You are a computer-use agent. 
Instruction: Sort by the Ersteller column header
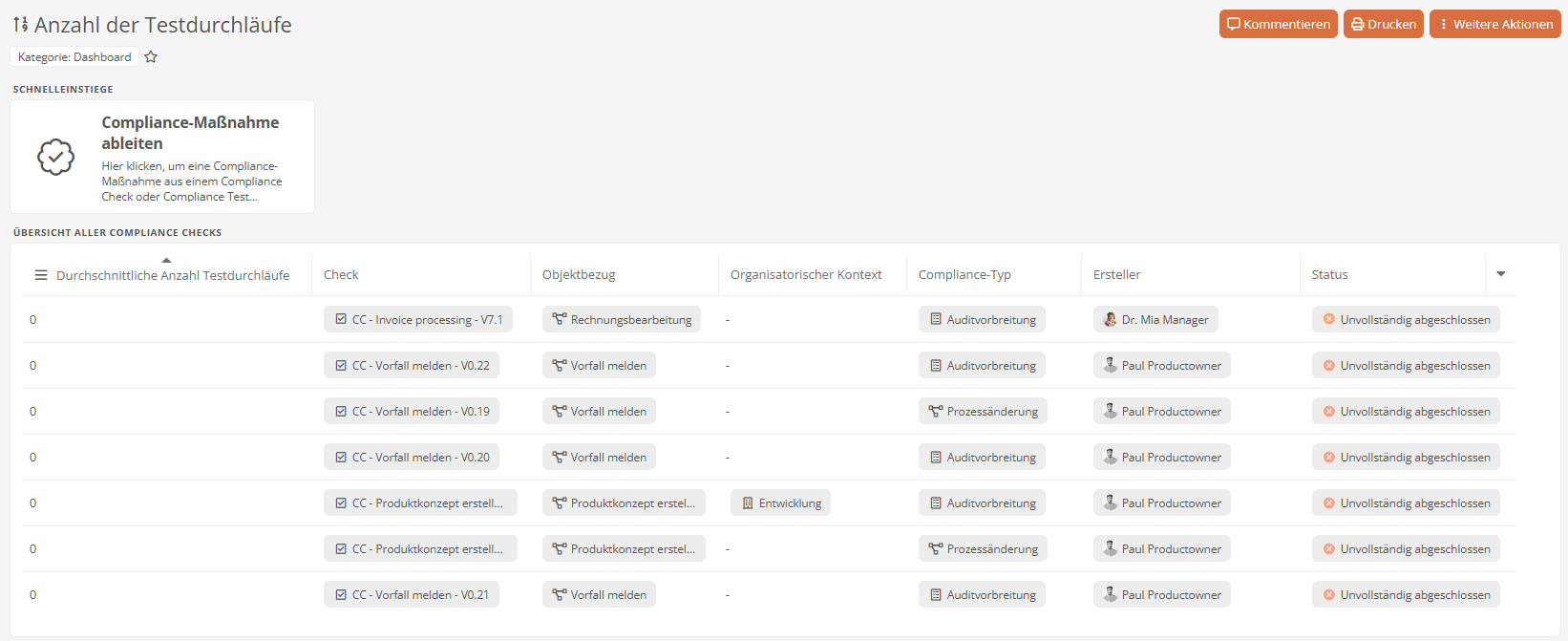pyautogui.click(x=1116, y=275)
